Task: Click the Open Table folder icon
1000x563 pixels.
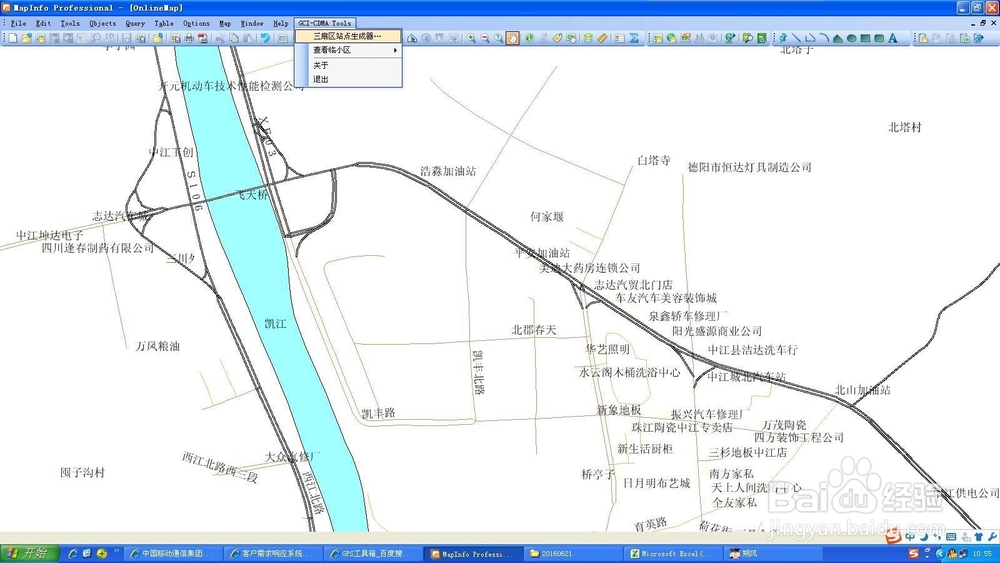Action: (27, 38)
